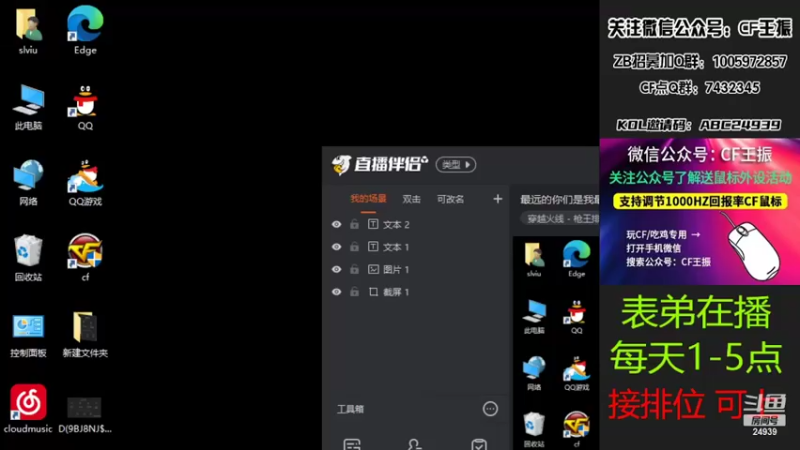The image size is (800, 450).
Task: Switch to the 可改名 scene tab
Action: point(450,199)
